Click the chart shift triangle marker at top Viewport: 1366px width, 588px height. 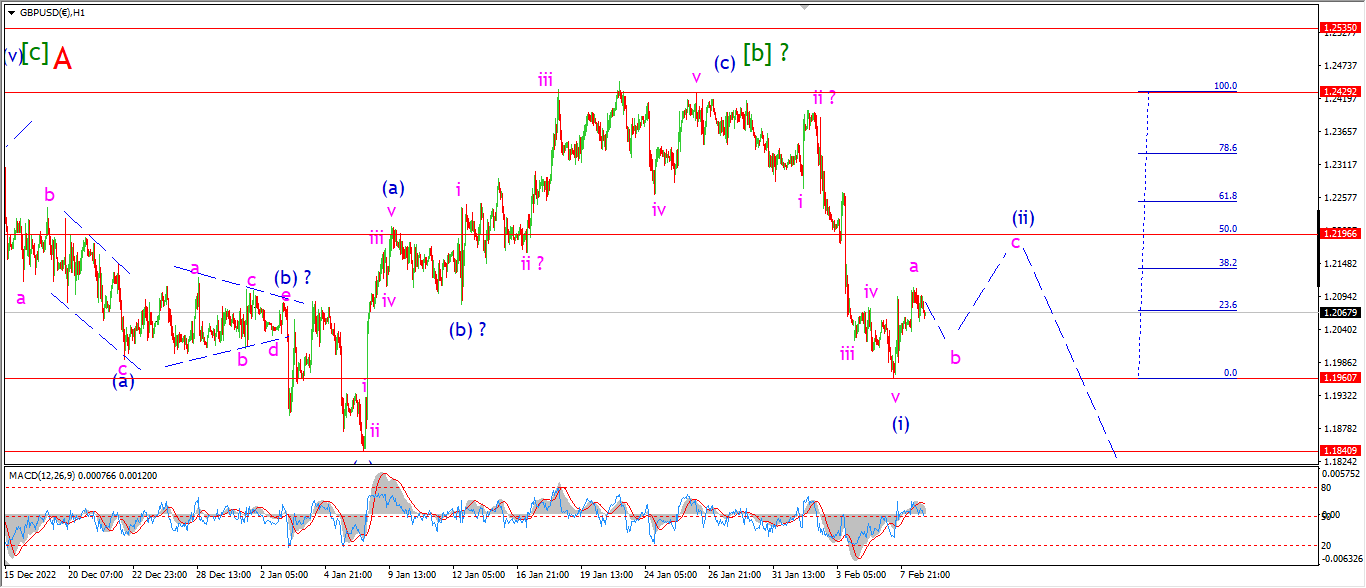click(805, 7)
